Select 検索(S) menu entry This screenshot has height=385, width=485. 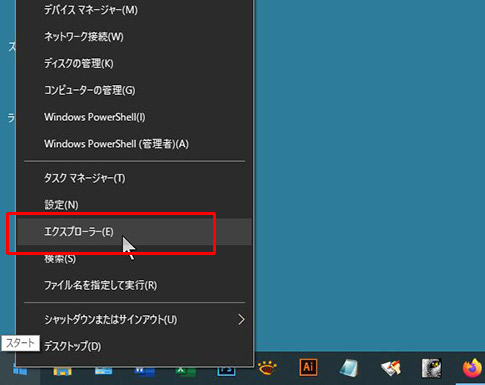click(134, 259)
